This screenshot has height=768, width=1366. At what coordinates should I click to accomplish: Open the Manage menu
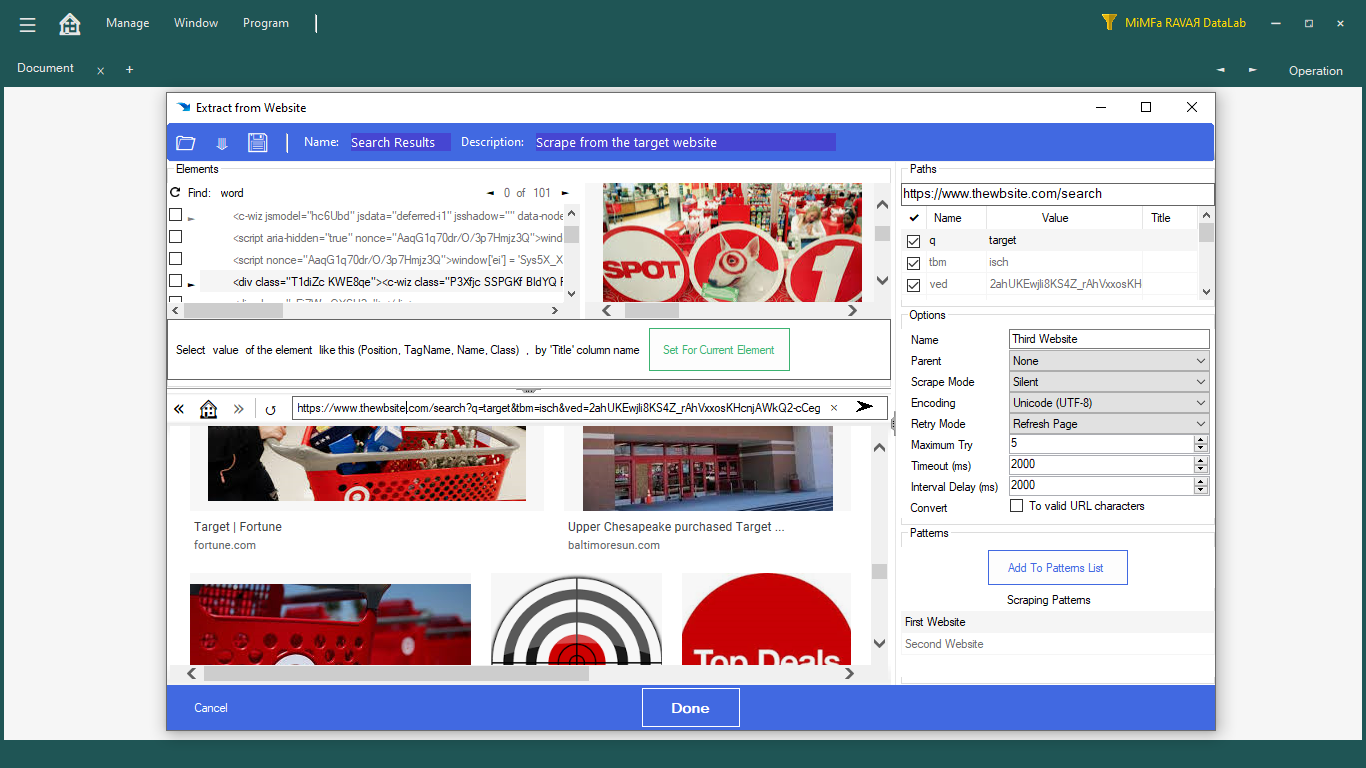pyautogui.click(x=128, y=23)
